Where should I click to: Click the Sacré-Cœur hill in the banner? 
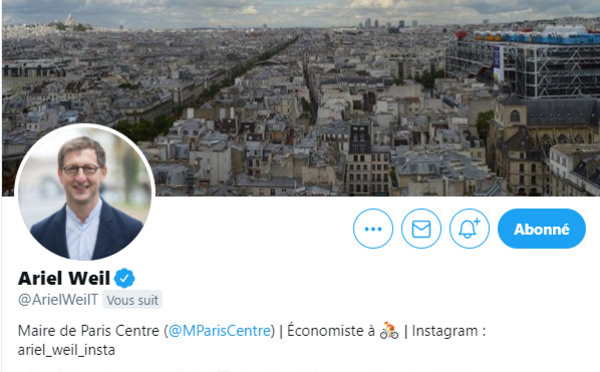[70, 21]
